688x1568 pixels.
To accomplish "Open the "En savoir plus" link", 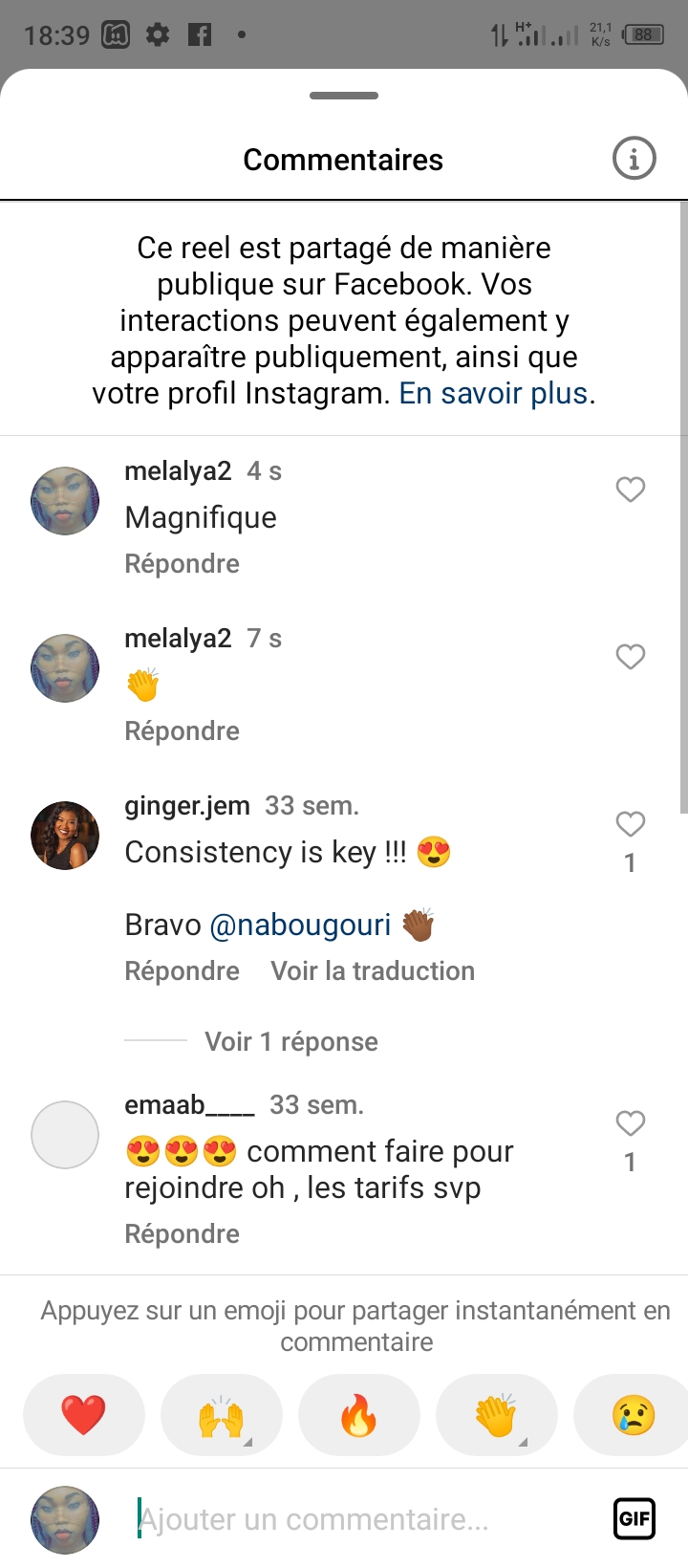I will [493, 393].
